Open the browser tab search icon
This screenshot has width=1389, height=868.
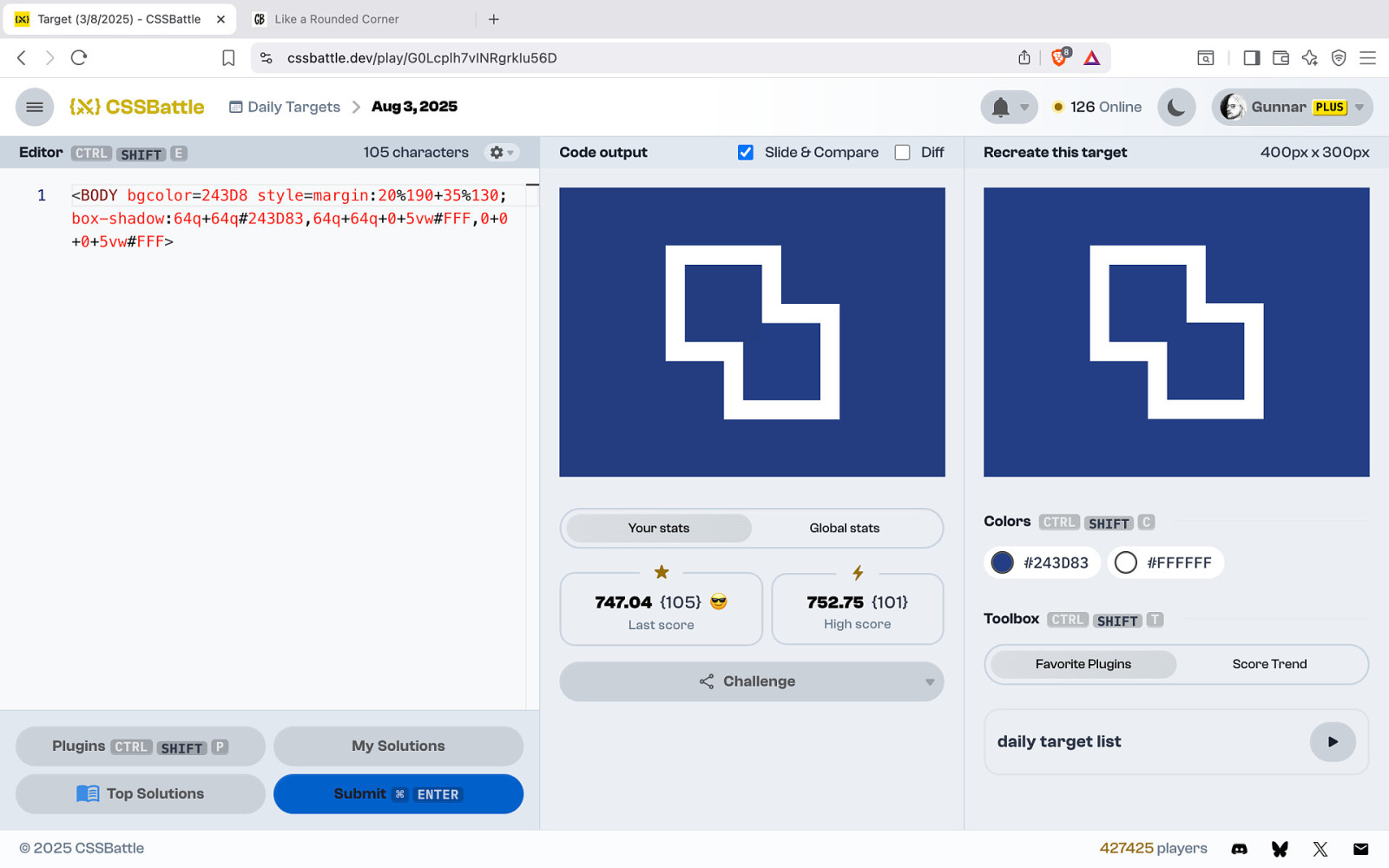(1205, 58)
